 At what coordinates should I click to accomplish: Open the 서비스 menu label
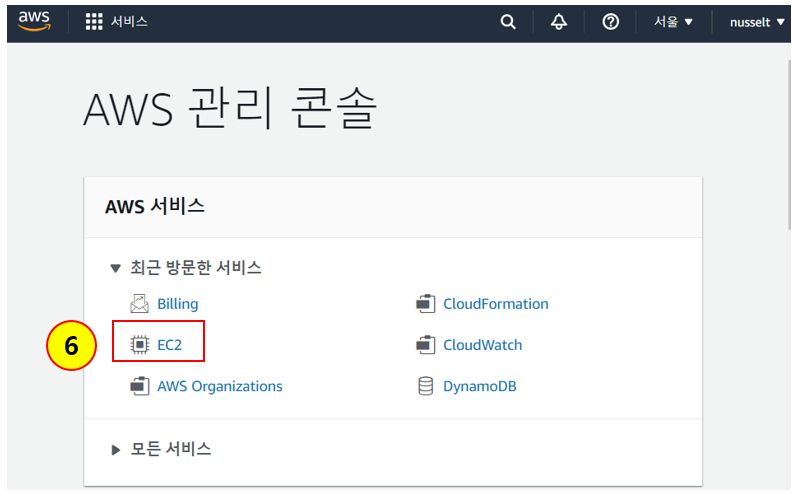tap(129, 22)
